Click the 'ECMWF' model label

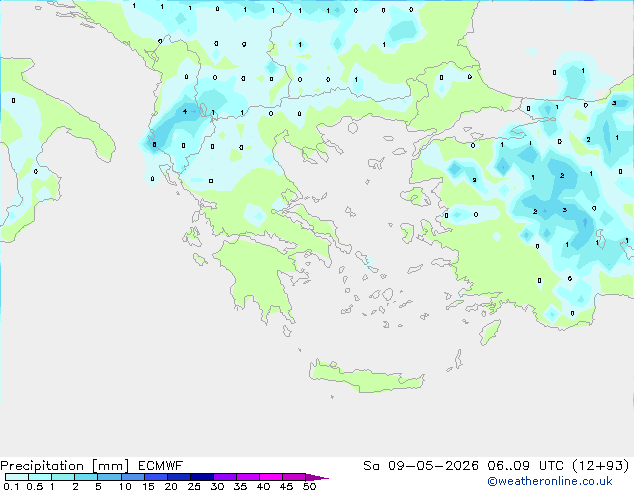(x=161, y=466)
